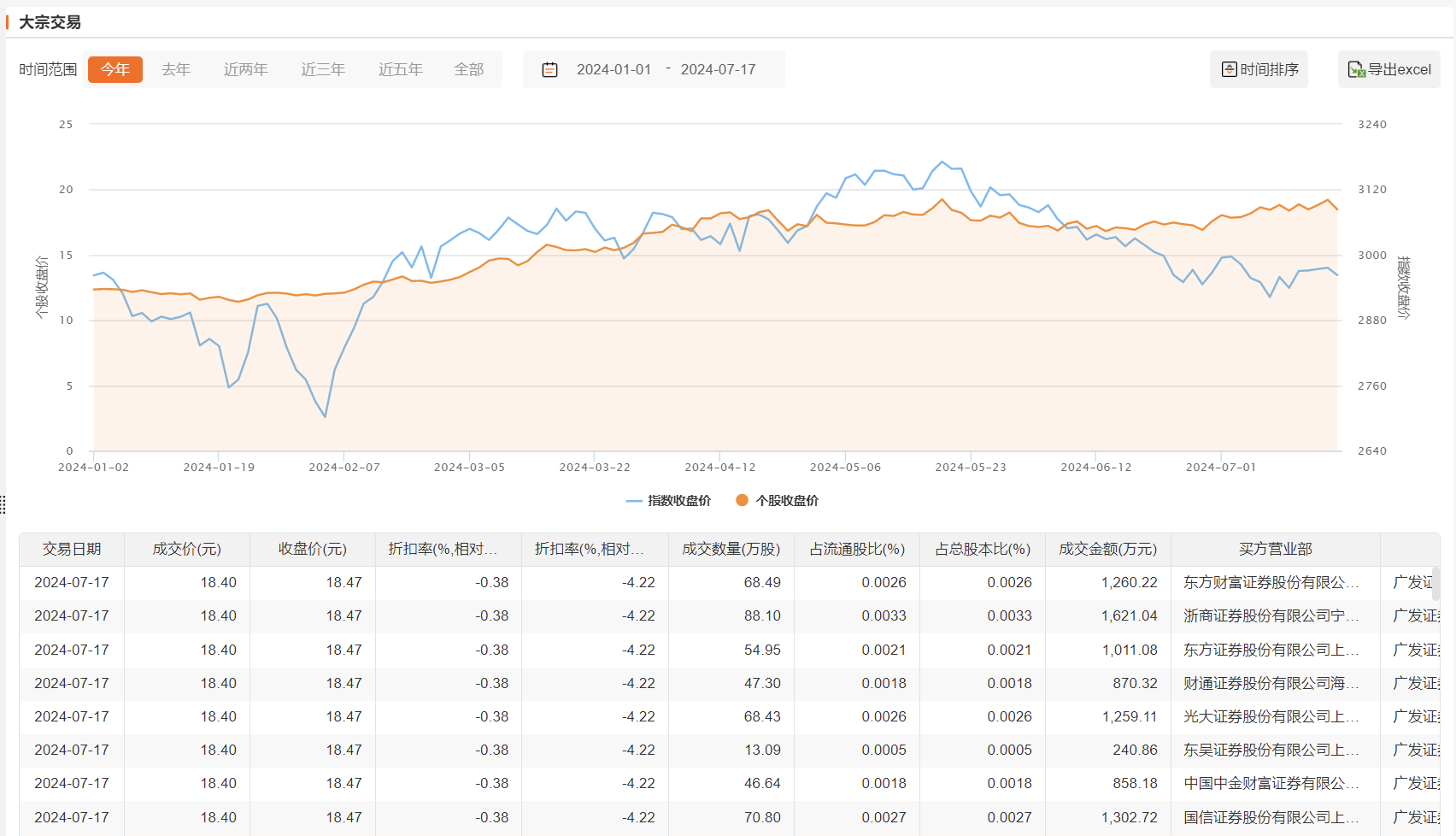
Task: Click the 导出excel file icon
Action: (x=1356, y=70)
